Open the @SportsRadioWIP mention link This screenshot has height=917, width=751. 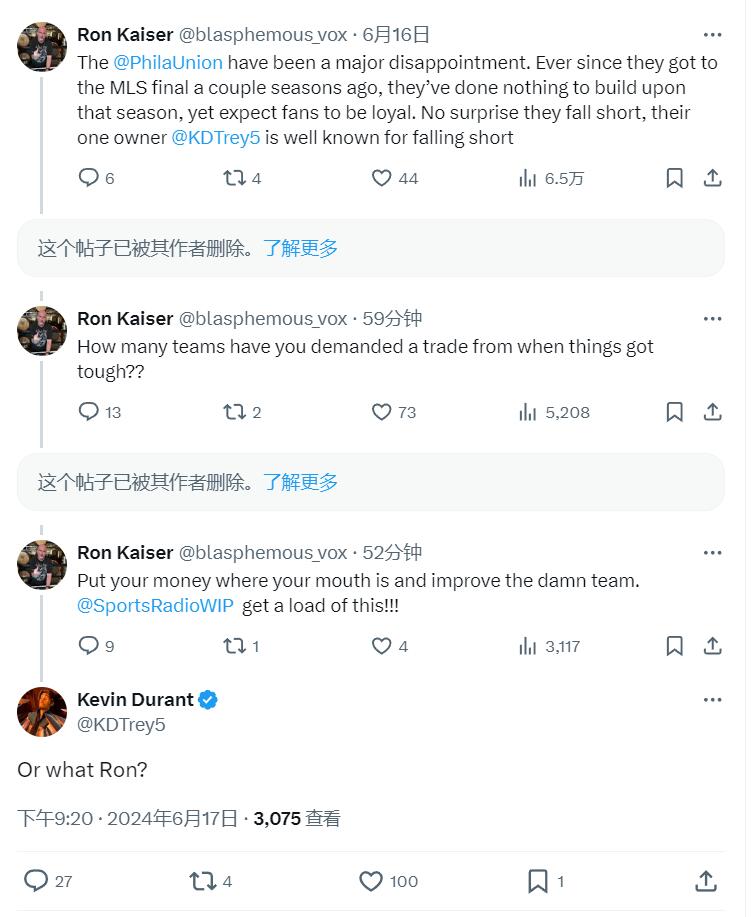click(x=155, y=605)
